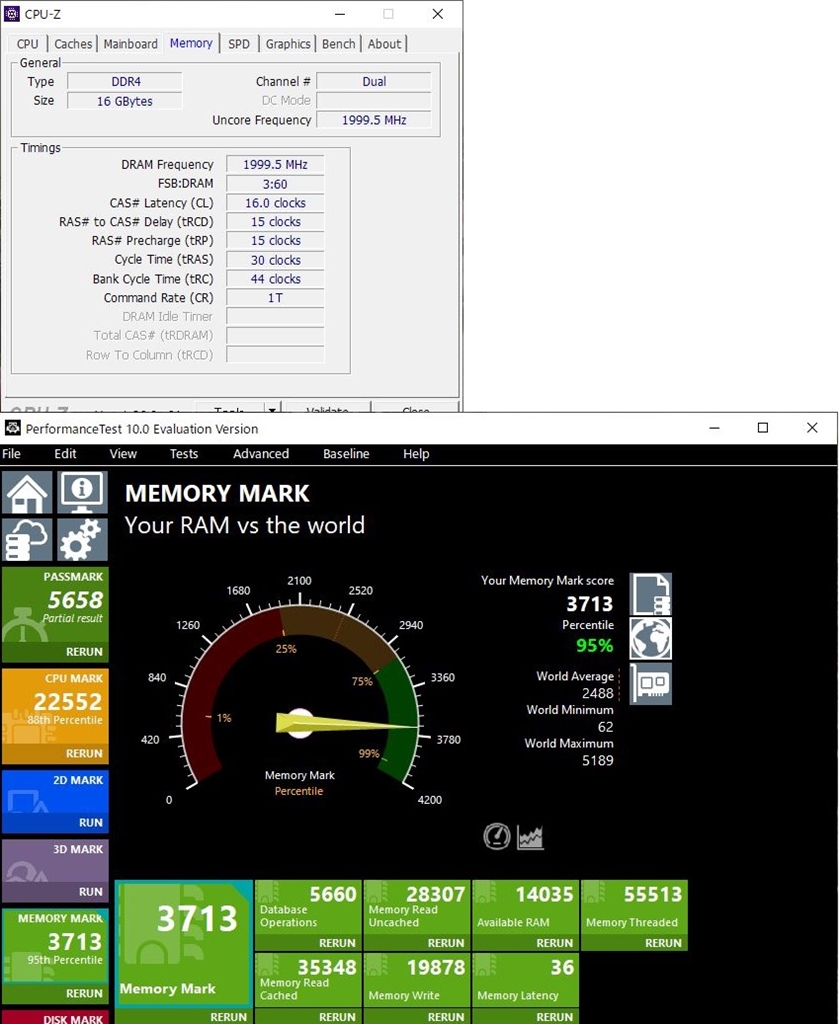This screenshot has width=839, height=1024.
Task: Rerun the Memory Mark sidebar test
Action: tap(84, 993)
